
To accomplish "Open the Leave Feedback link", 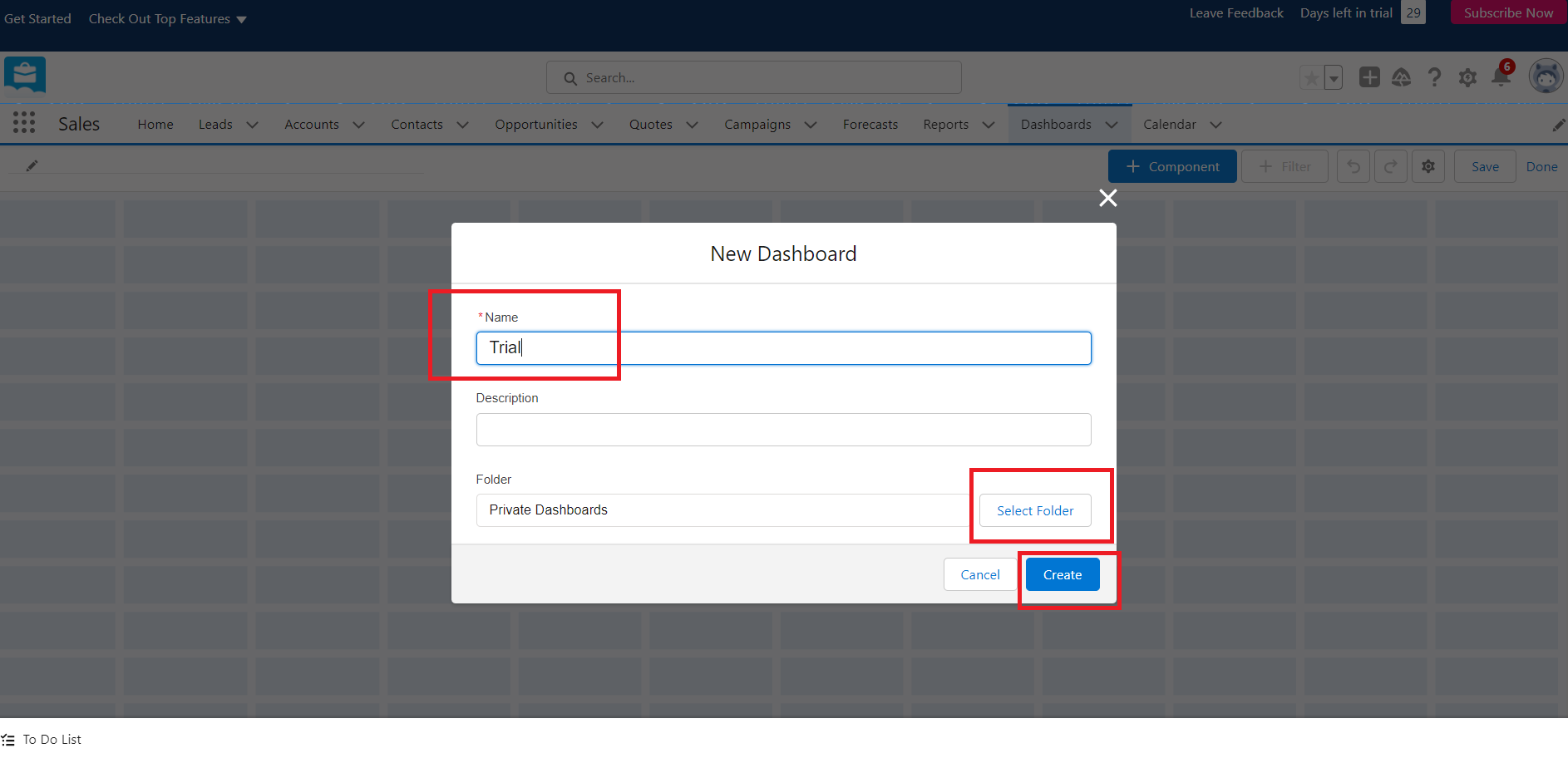I will tap(1236, 12).
